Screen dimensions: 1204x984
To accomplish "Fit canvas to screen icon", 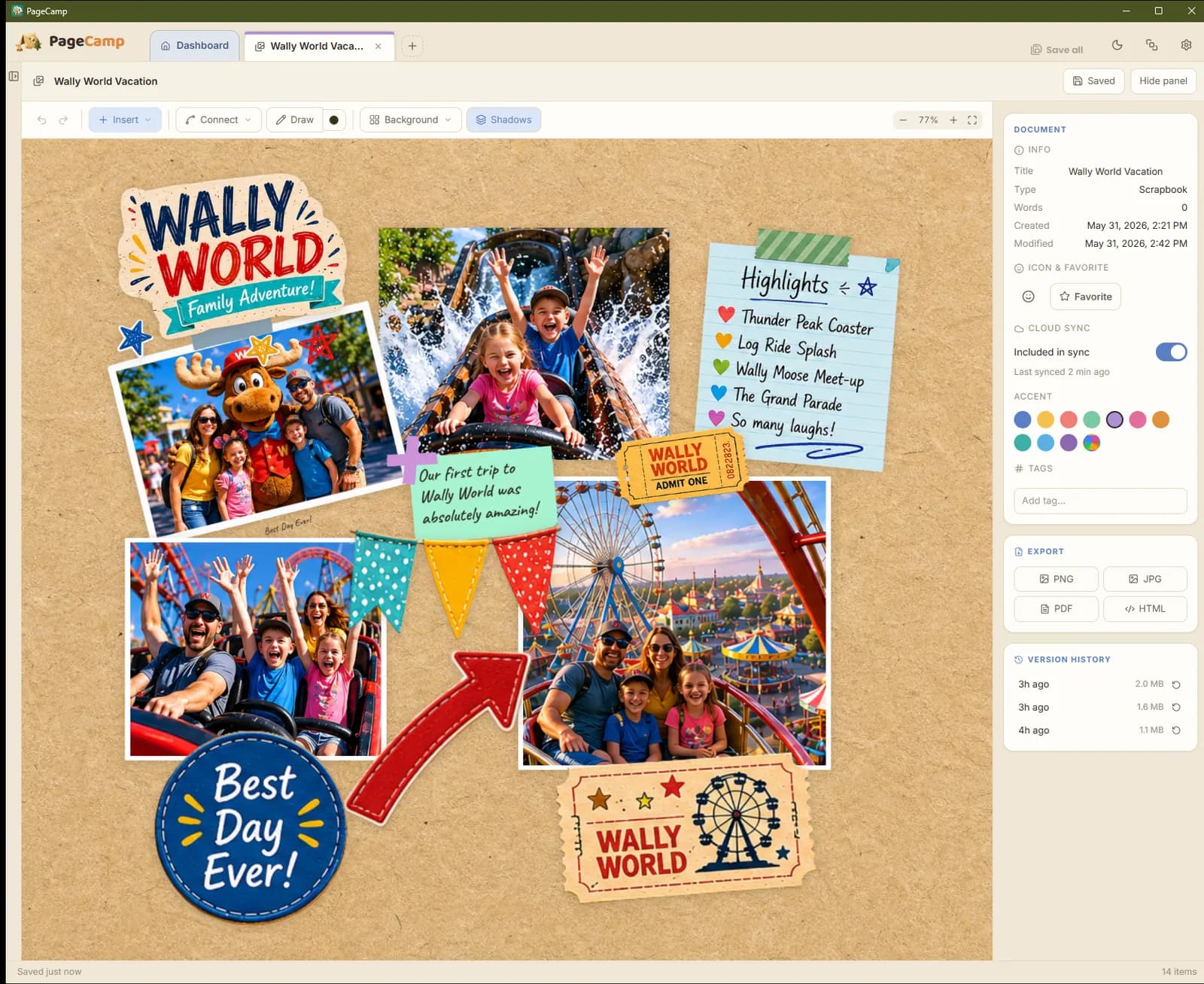I will tap(972, 120).
